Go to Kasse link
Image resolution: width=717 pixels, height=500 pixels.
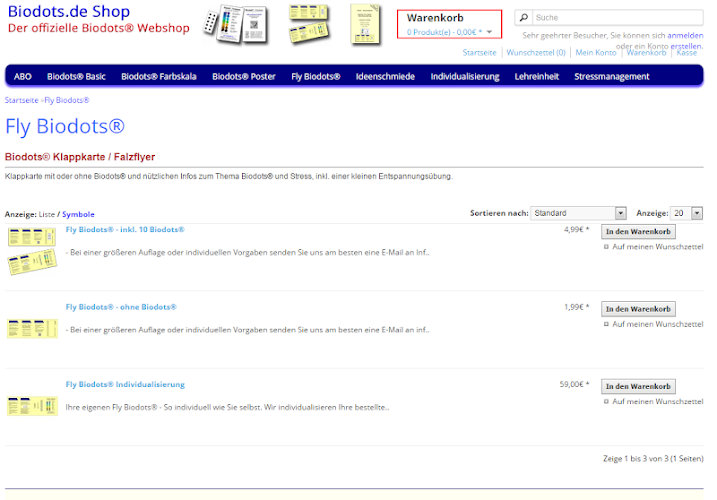686,53
